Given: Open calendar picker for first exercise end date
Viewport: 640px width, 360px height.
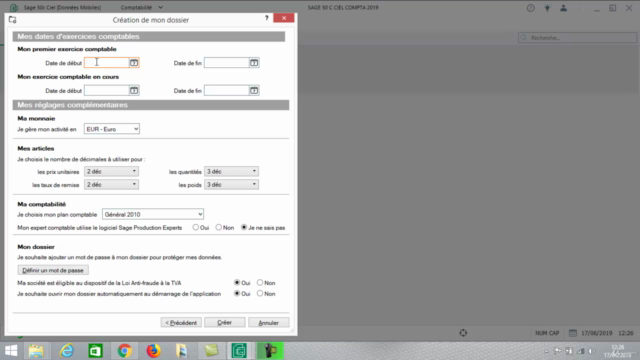Looking at the screenshot, I should [254, 63].
